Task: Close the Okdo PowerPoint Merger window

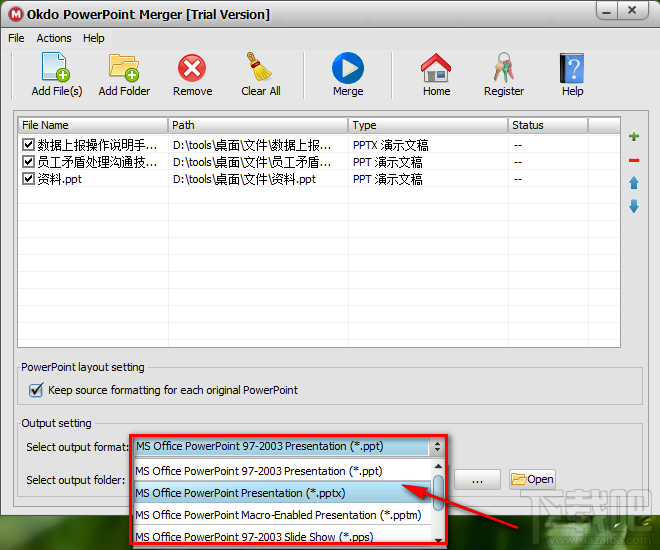Action: [x=632, y=11]
